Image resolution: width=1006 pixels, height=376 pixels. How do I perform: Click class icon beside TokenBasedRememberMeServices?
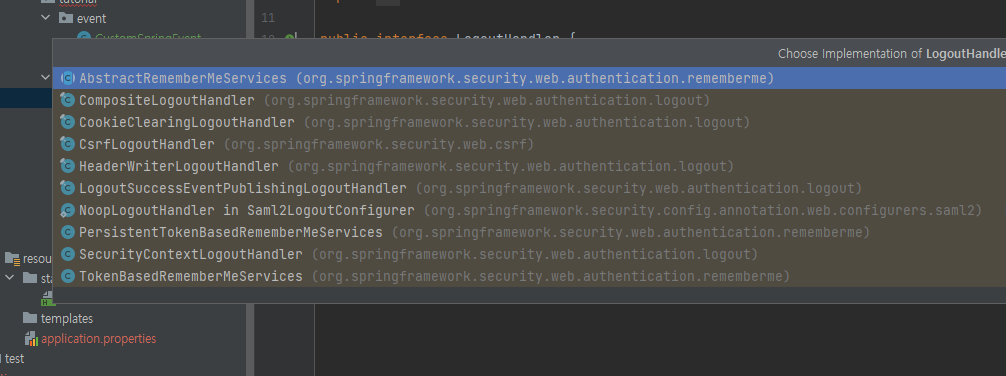coord(67,277)
